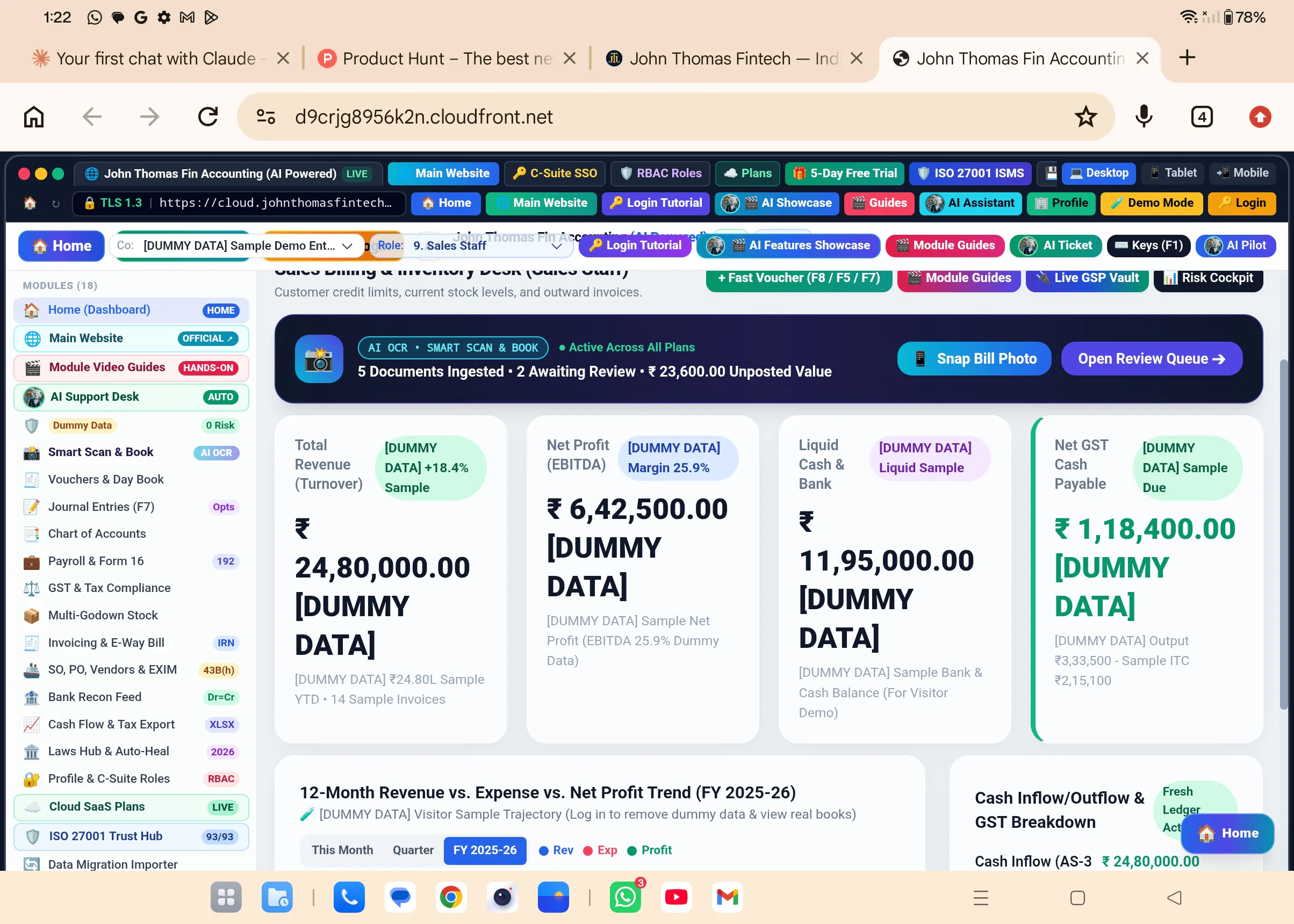1294x924 pixels.
Task: Click the Snap Bill Photo button
Action: (974, 358)
